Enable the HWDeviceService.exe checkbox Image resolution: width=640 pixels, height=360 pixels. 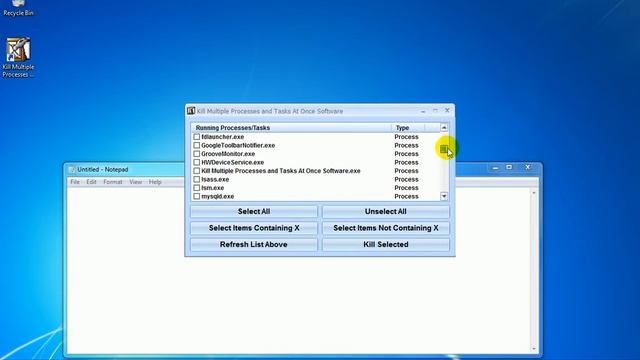coord(197,162)
